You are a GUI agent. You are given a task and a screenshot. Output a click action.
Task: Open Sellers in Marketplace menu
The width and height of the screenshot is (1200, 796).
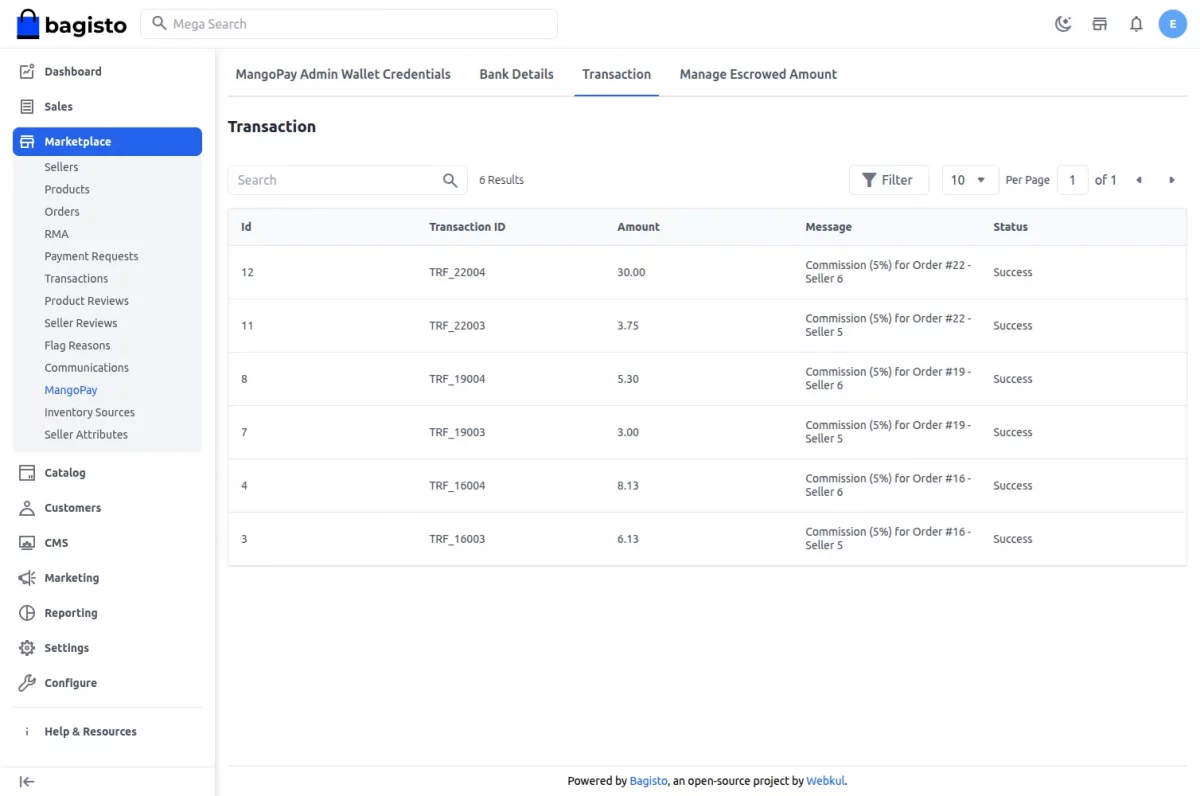[x=61, y=167]
